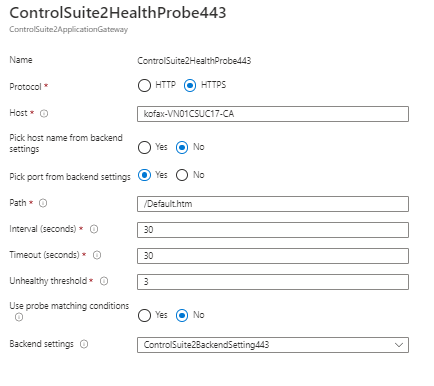The width and height of the screenshot is (434, 386).
Task: Click info icon under Use probe matching conditions
Action: 19,317
